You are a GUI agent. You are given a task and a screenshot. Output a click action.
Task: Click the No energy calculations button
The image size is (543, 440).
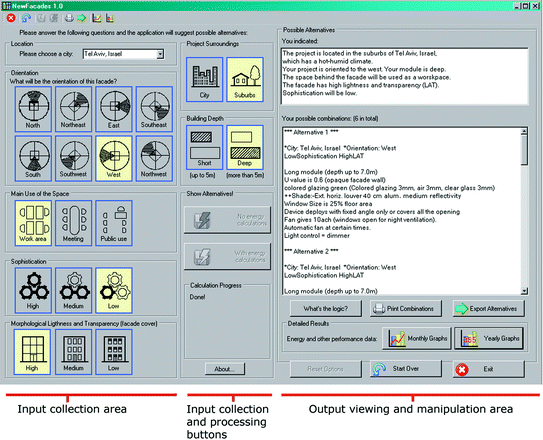[x=227, y=220]
